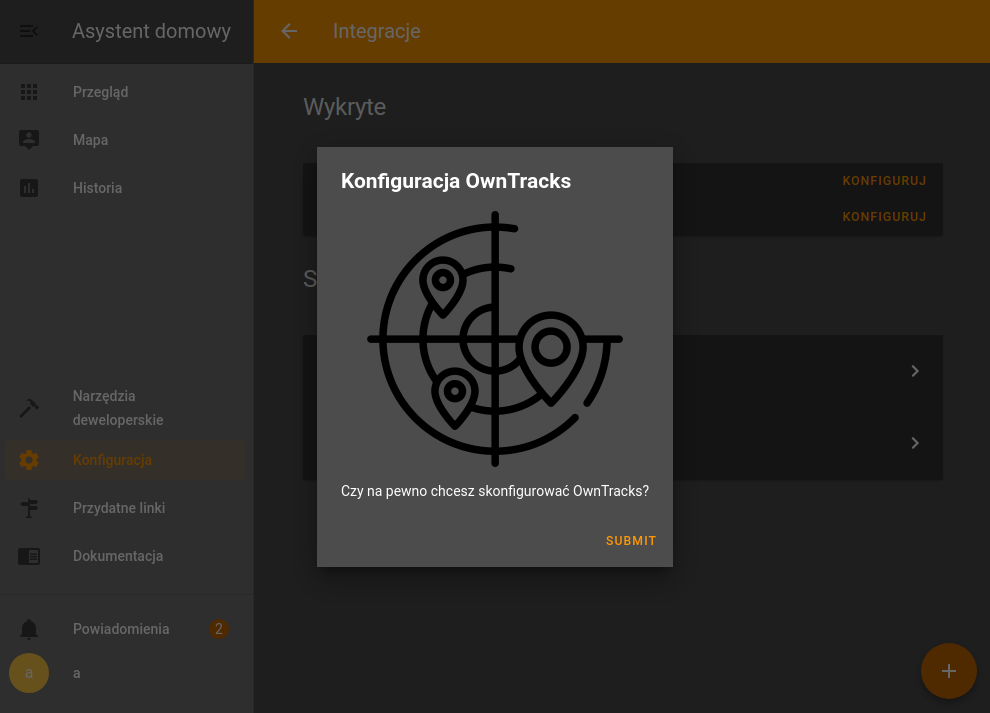Add integration with the plus button
The image size is (990, 713).
[948, 671]
